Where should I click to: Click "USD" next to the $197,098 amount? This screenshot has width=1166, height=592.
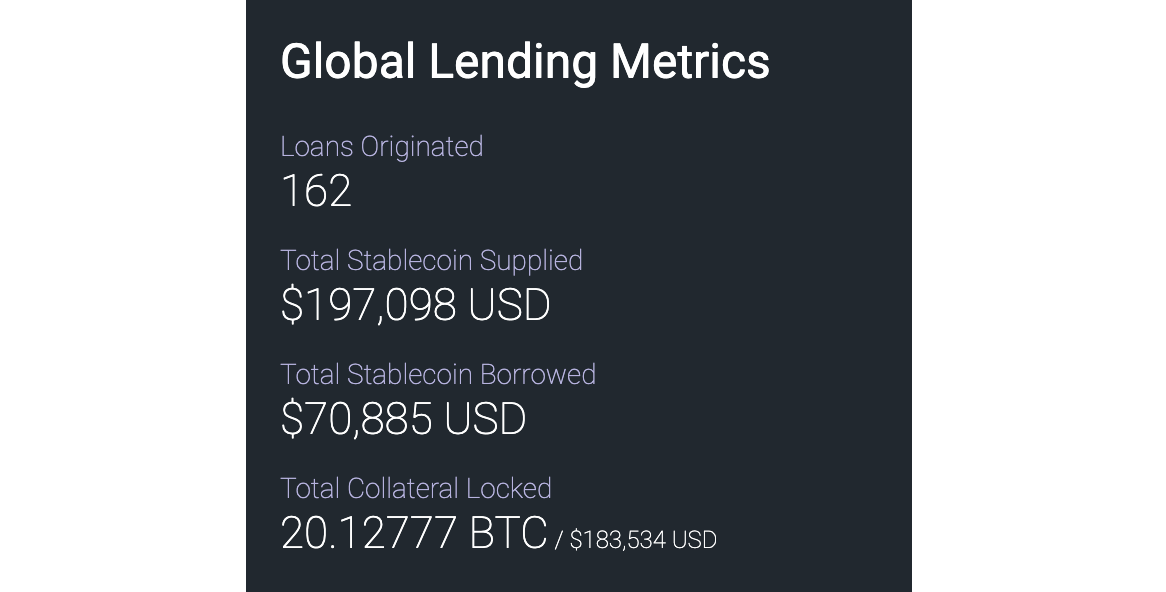[509, 305]
